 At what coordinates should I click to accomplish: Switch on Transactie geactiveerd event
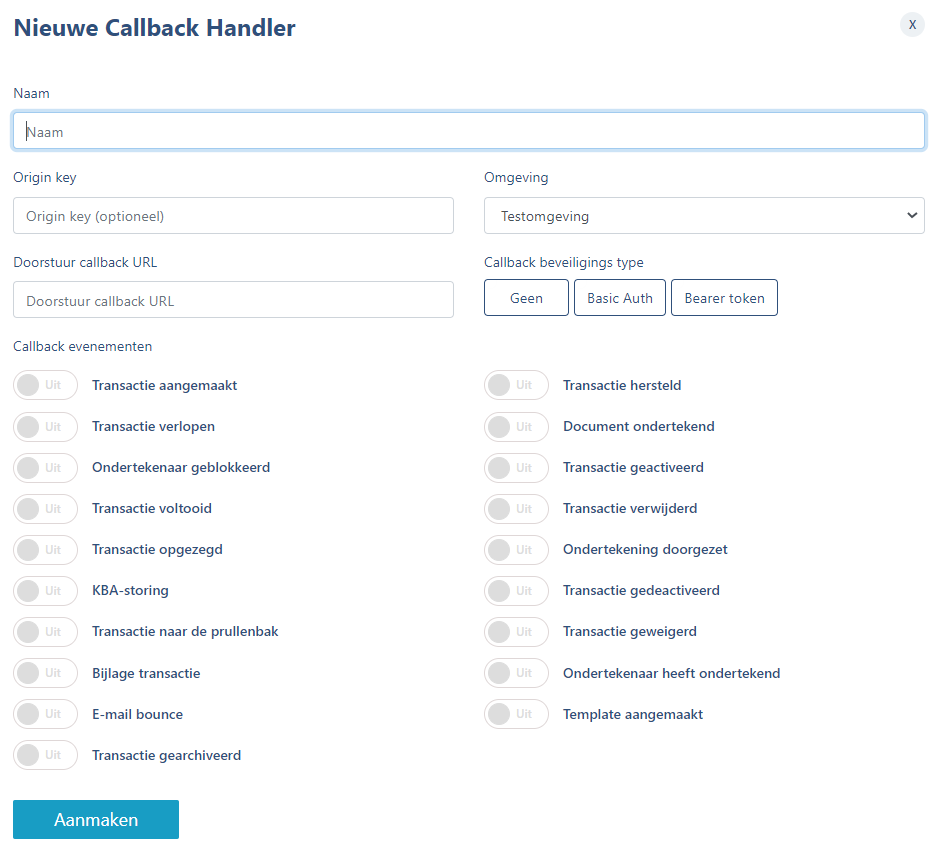click(516, 467)
